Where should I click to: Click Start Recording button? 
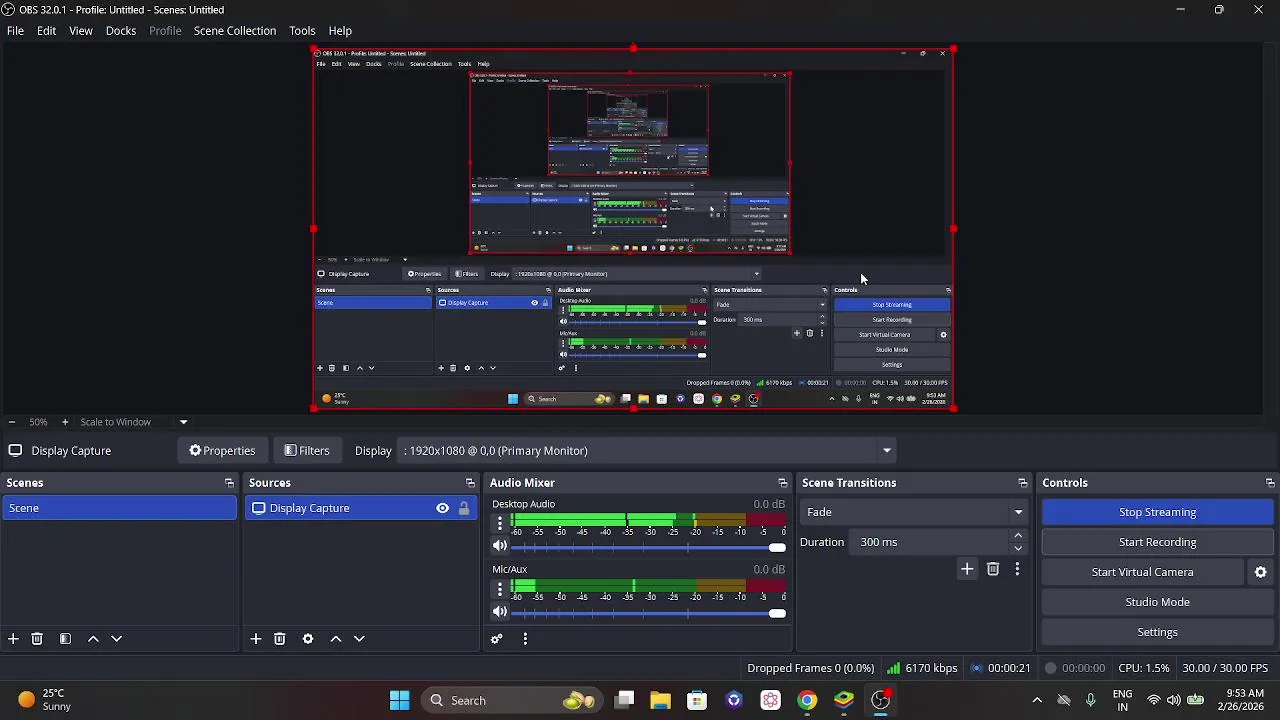click(1157, 542)
